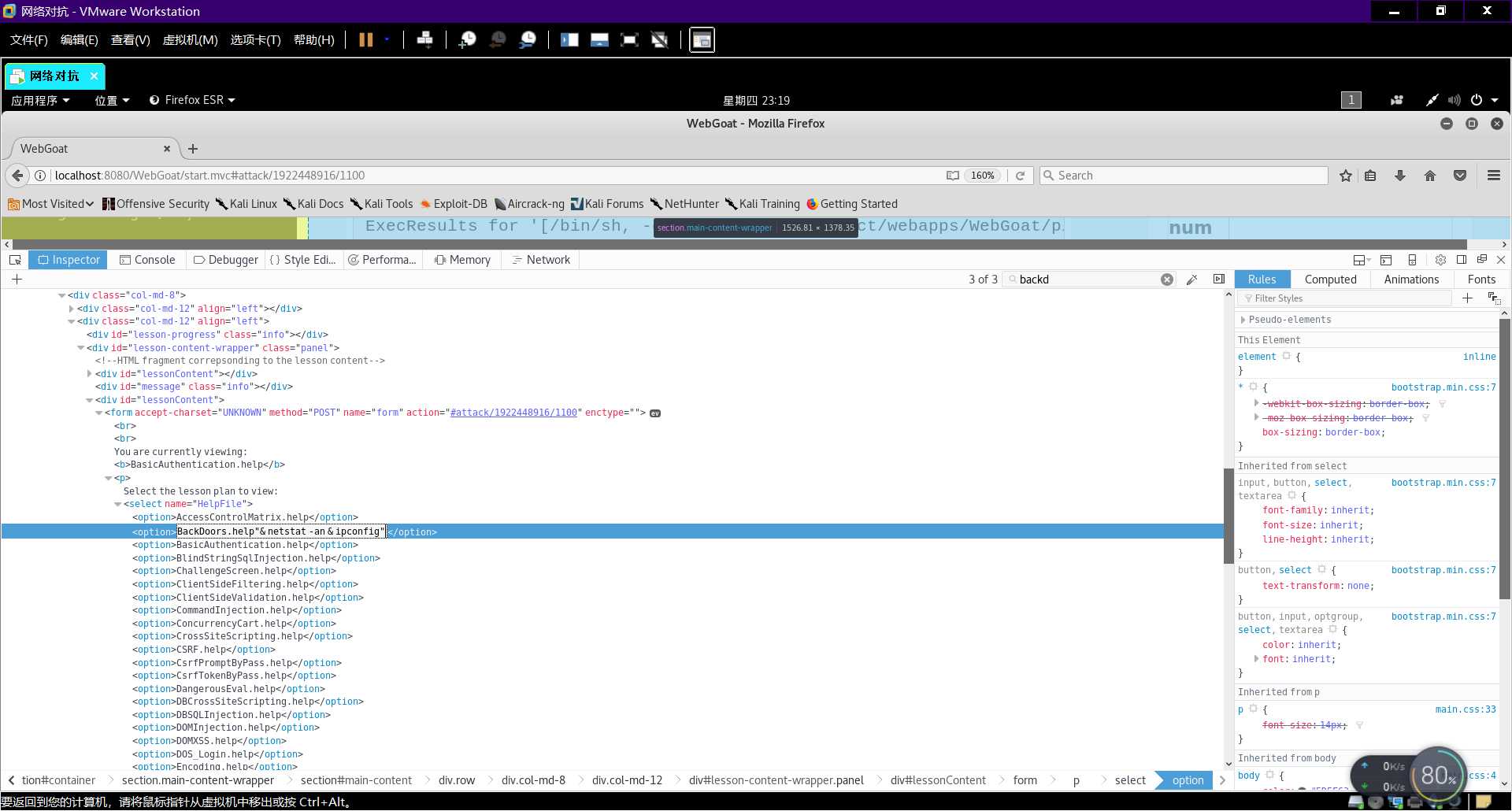Screen dimensions: 1512x811
Task: Add a new CSS rule with plus icon
Action: pos(1467,298)
